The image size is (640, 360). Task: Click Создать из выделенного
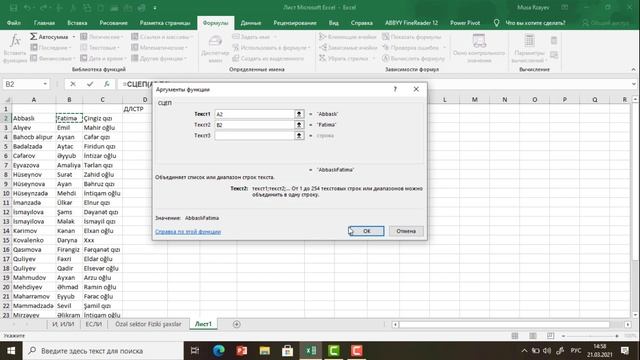(269, 58)
